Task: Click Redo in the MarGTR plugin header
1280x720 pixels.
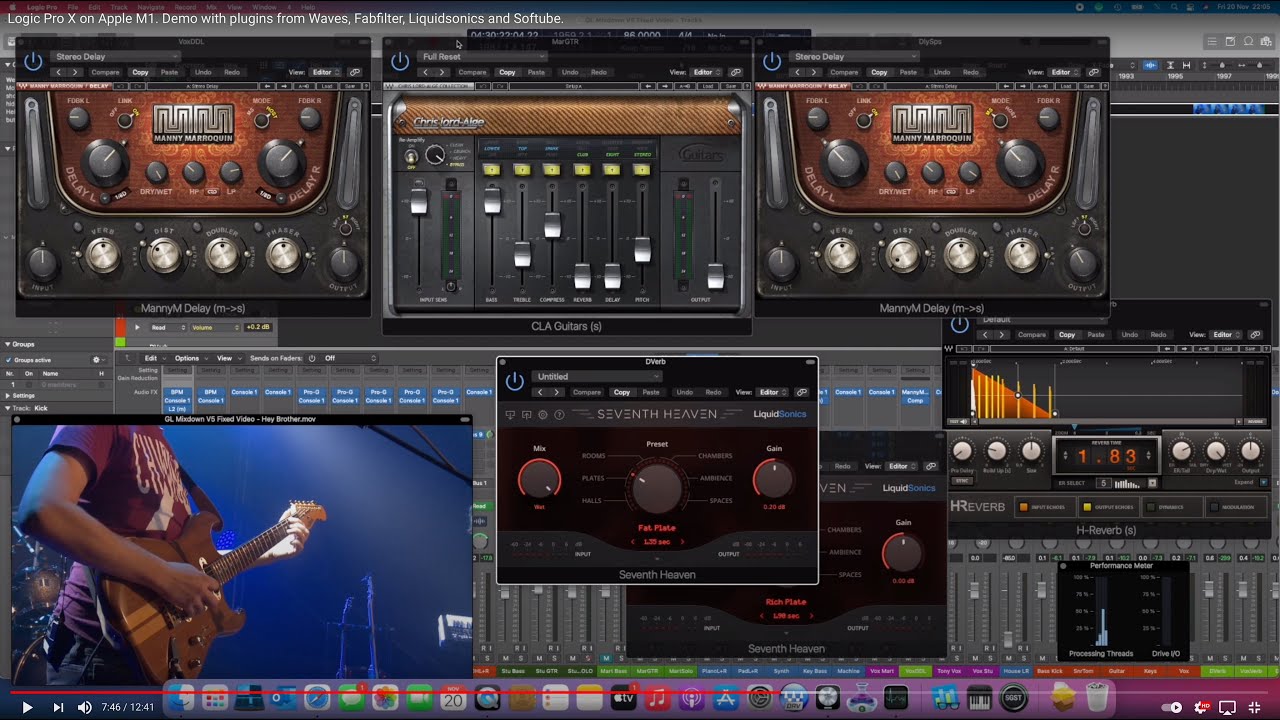Action: click(x=598, y=72)
